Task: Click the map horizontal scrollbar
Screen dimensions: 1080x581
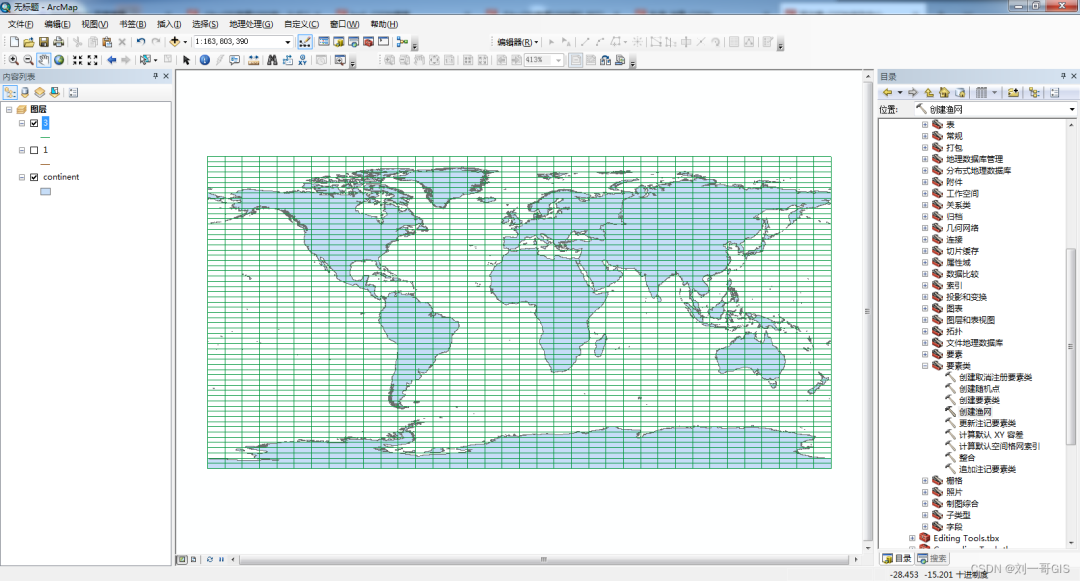Action: pyautogui.click(x=543, y=560)
